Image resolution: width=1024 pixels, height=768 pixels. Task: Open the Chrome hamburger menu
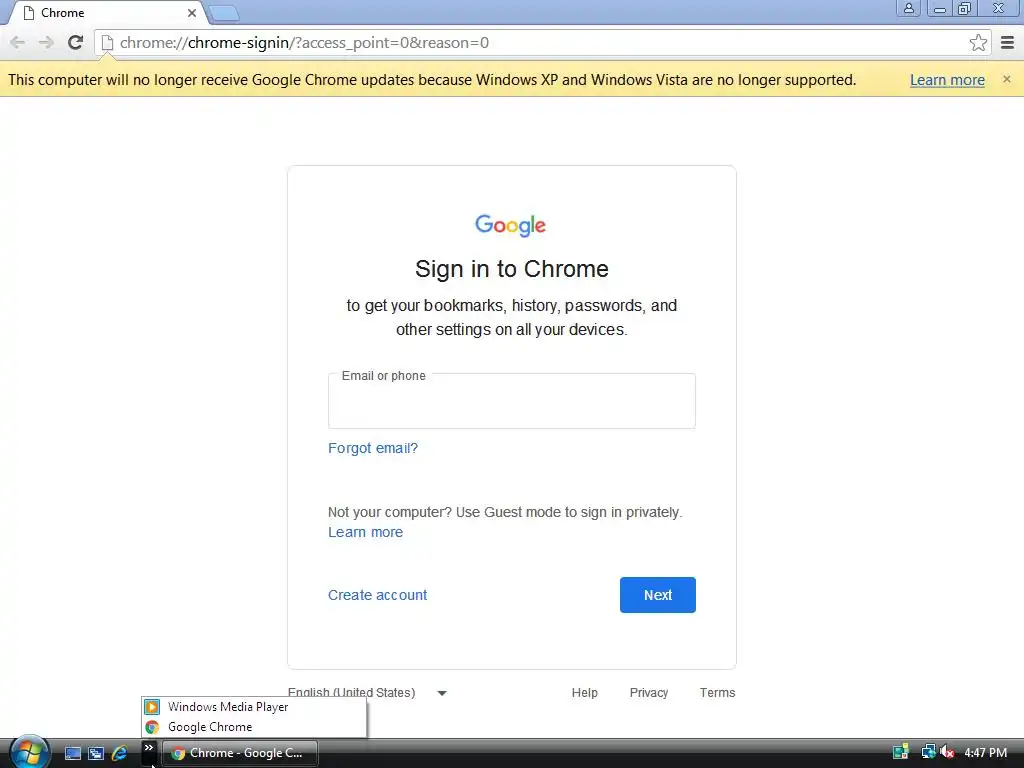coord(1007,42)
